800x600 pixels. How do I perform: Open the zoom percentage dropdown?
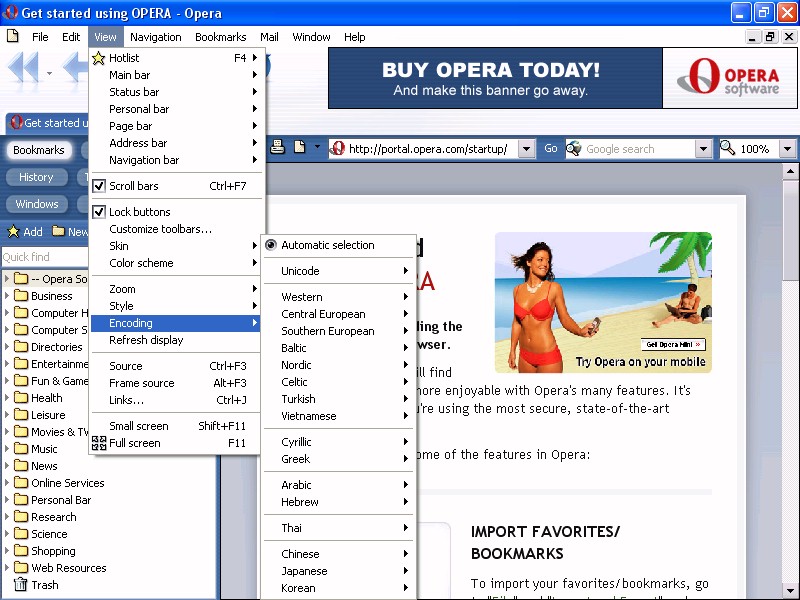(787, 149)
